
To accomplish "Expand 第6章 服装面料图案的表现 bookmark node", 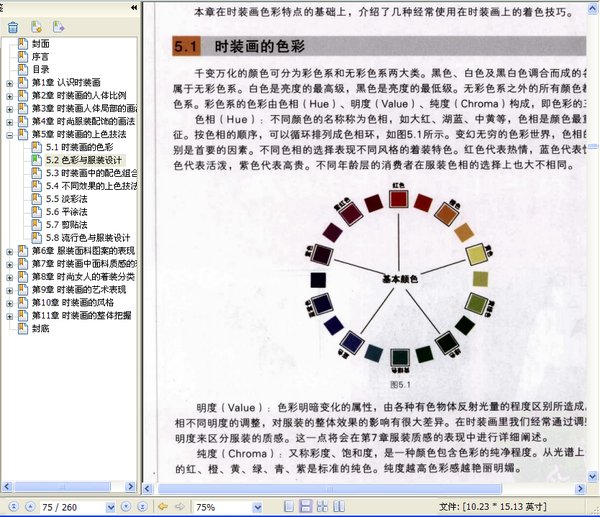I will 10,251.
